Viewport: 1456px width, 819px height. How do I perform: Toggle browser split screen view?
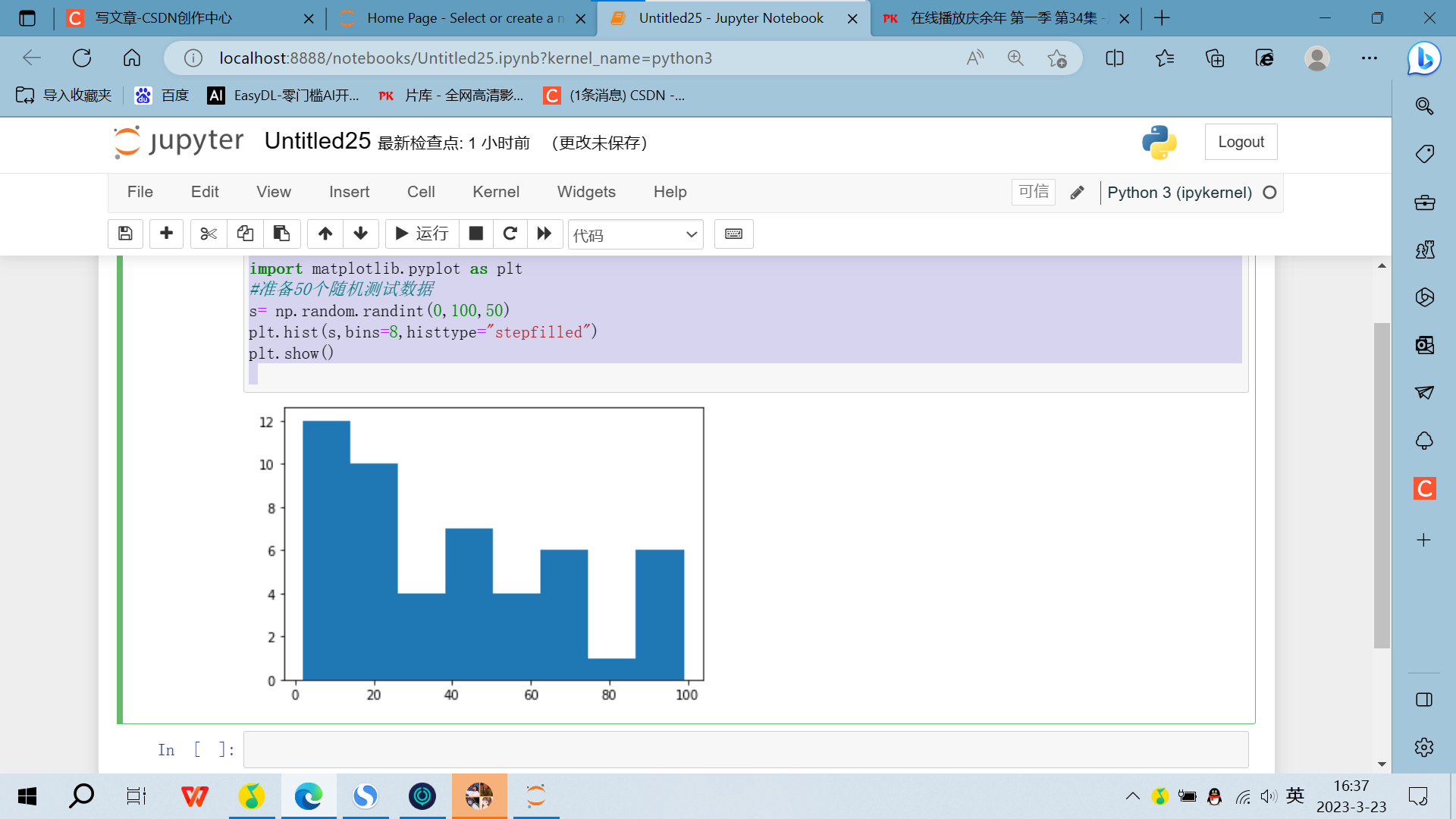1114,58
